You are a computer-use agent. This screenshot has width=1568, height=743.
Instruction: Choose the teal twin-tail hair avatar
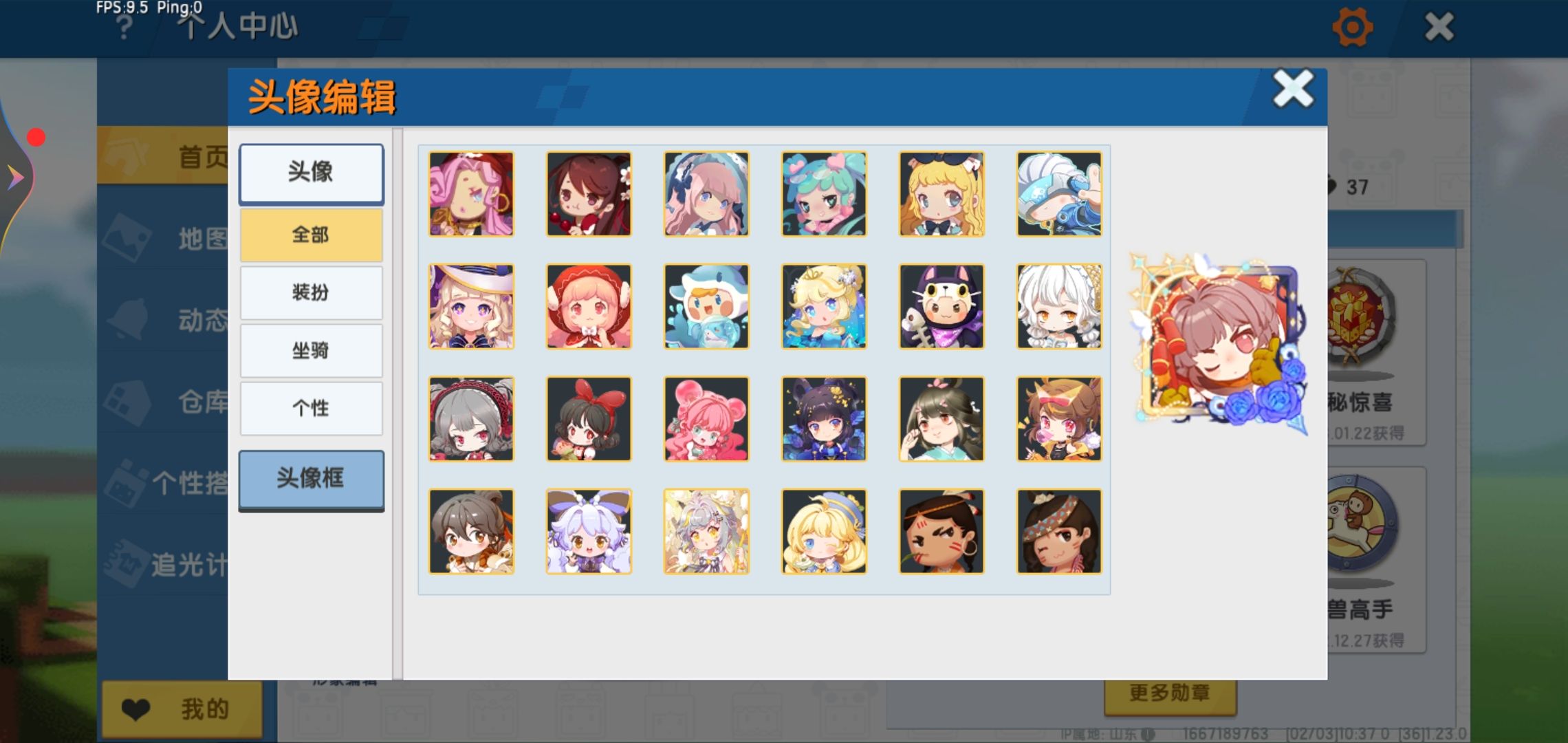pos(824,194)
